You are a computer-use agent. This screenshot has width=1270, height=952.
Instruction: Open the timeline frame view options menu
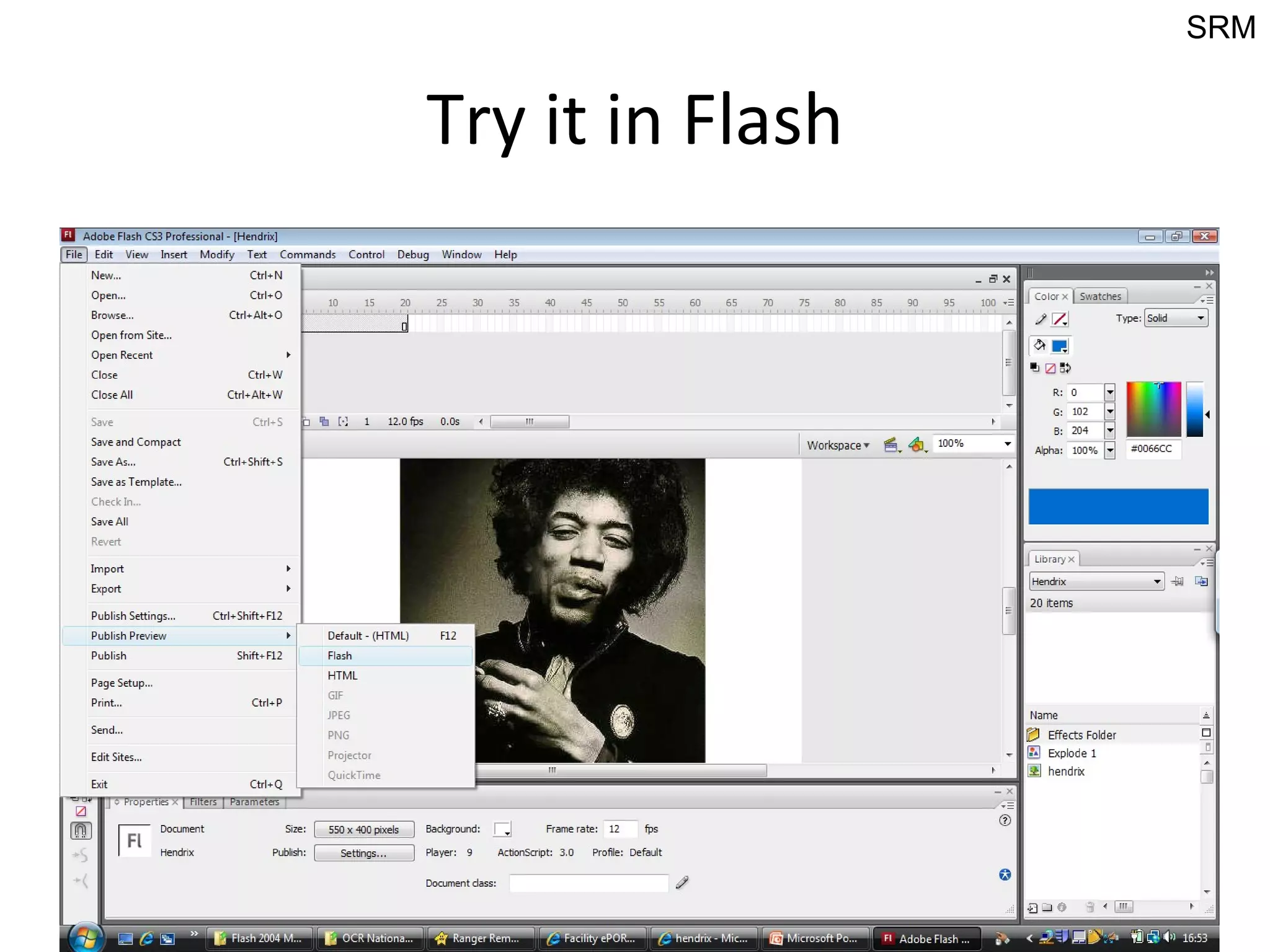[1008, 302]
